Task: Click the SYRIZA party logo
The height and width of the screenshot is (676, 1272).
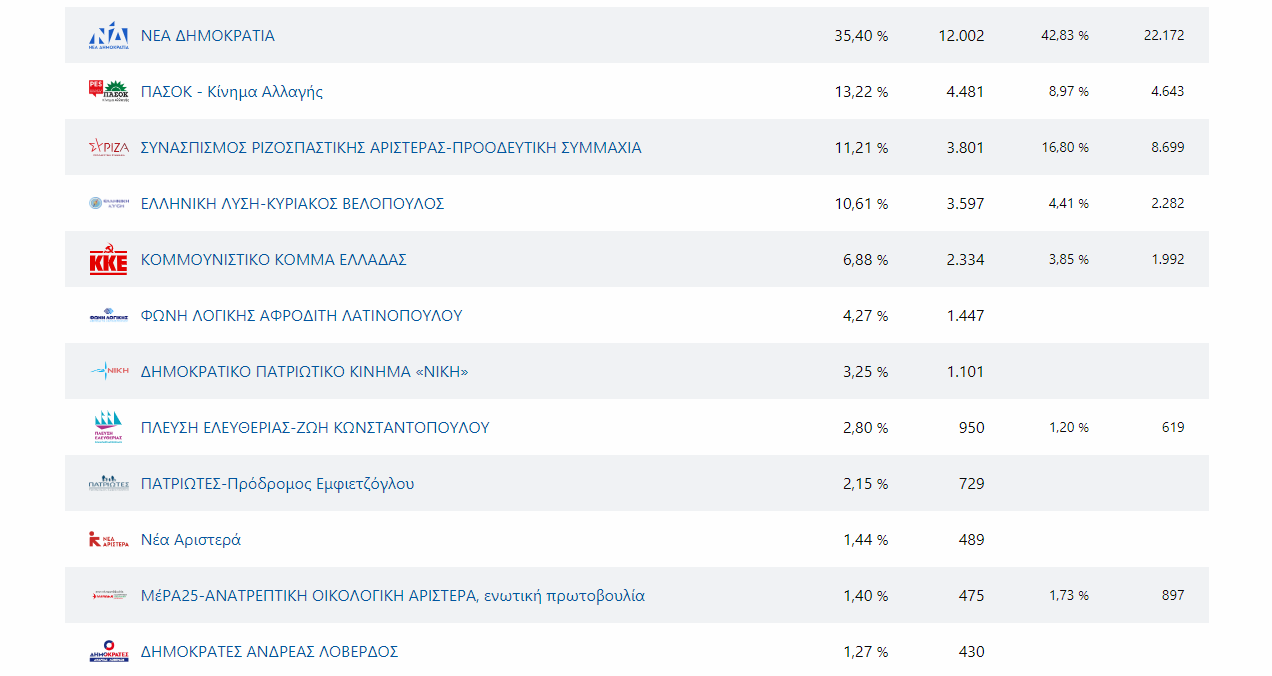Action: click(x=108, y=147)
